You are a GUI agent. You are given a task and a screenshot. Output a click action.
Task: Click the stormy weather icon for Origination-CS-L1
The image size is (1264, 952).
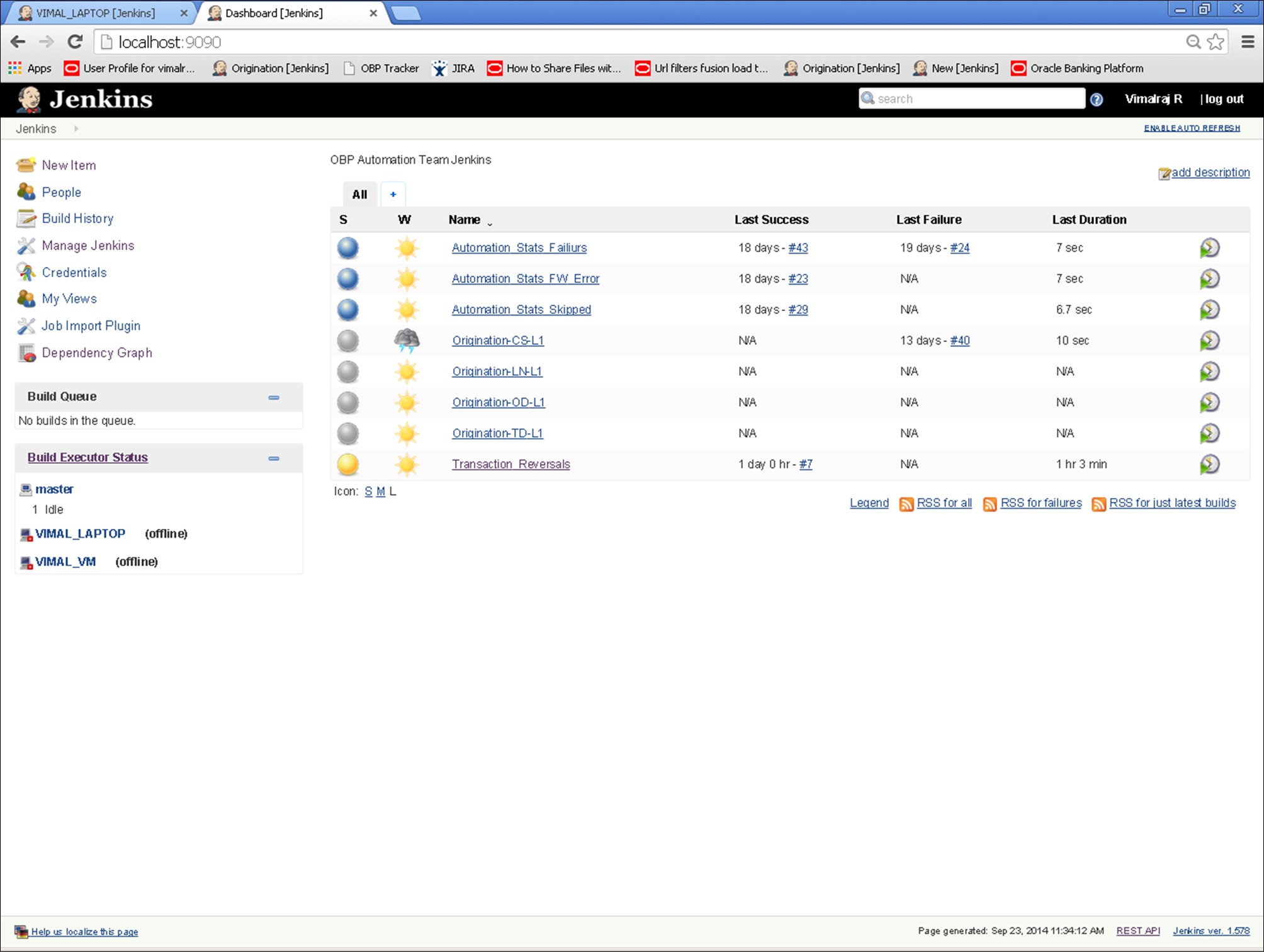coord(407,341)
